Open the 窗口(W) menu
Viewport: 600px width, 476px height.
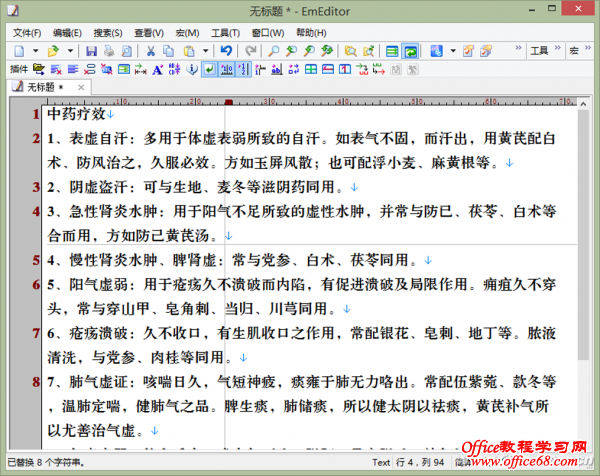pyautogui.click(x=268, y=33)
